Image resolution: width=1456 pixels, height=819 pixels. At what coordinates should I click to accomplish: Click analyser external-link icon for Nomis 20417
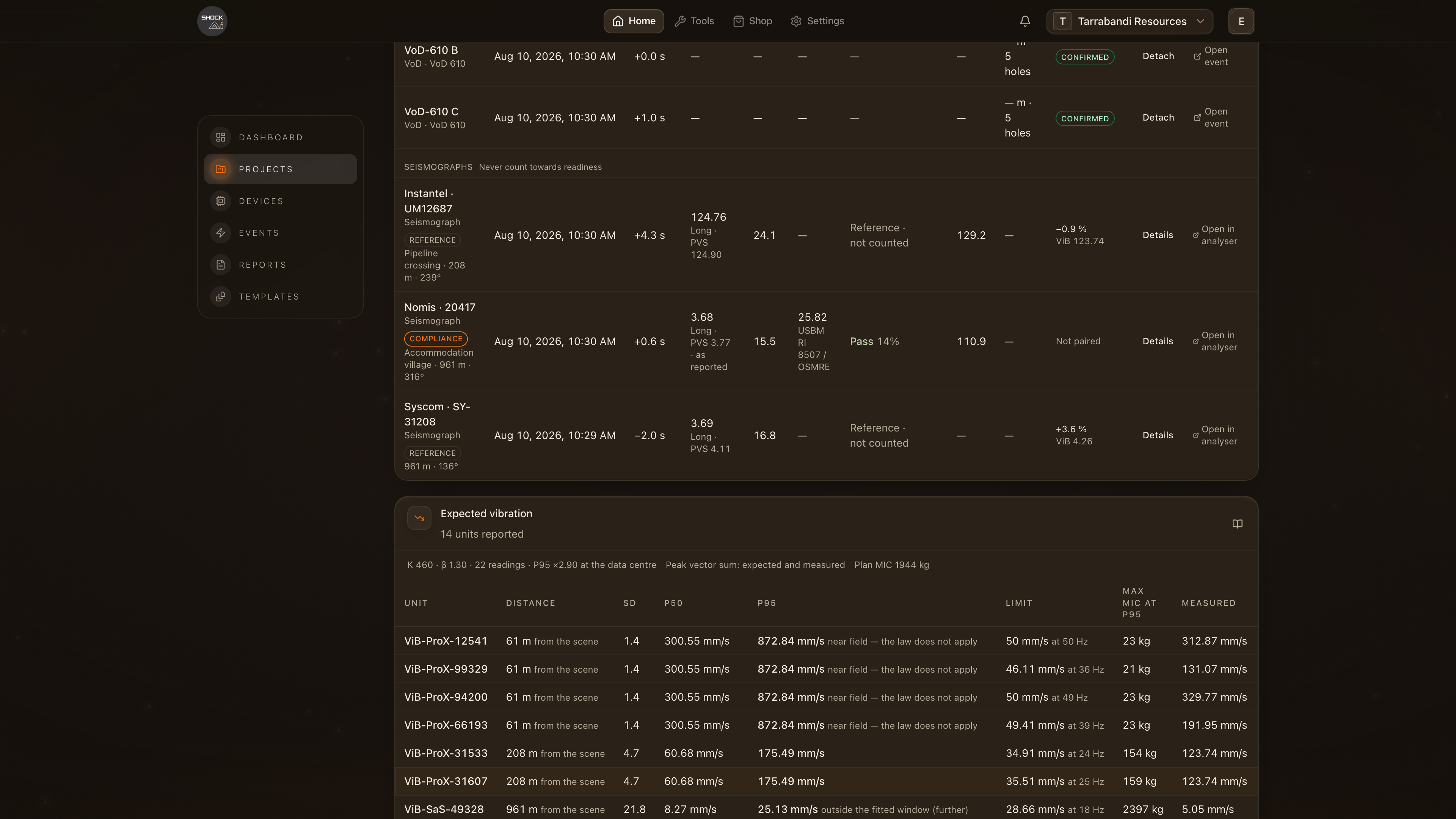tap(1196, 341)
